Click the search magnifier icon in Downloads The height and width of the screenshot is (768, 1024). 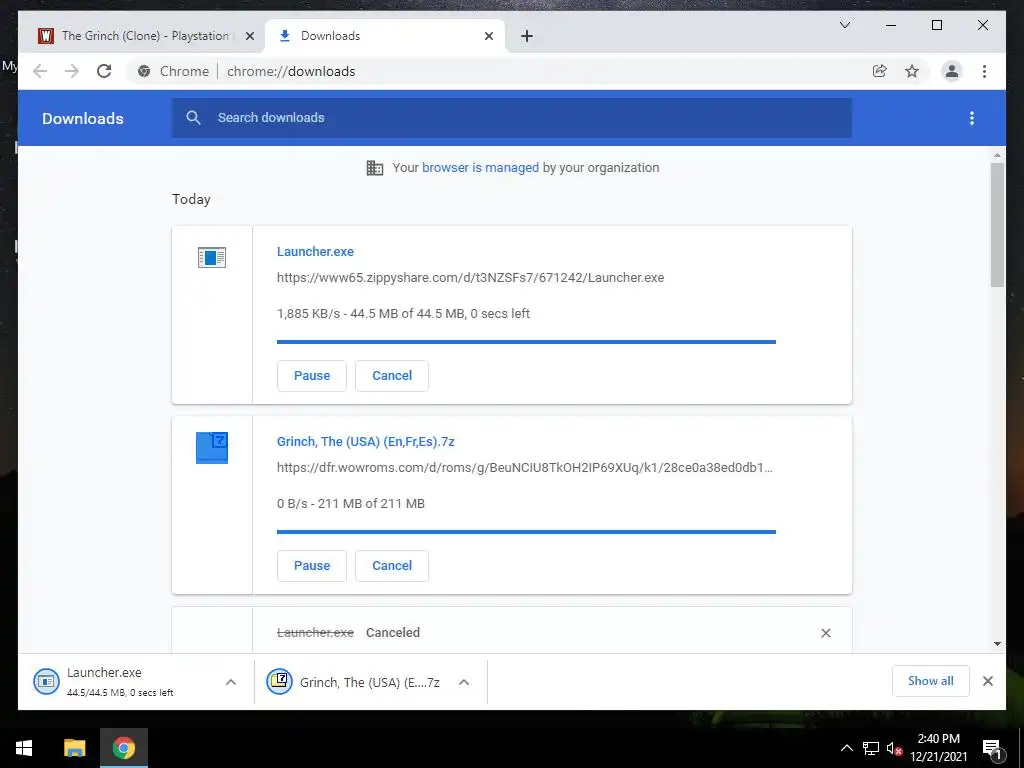193,118
